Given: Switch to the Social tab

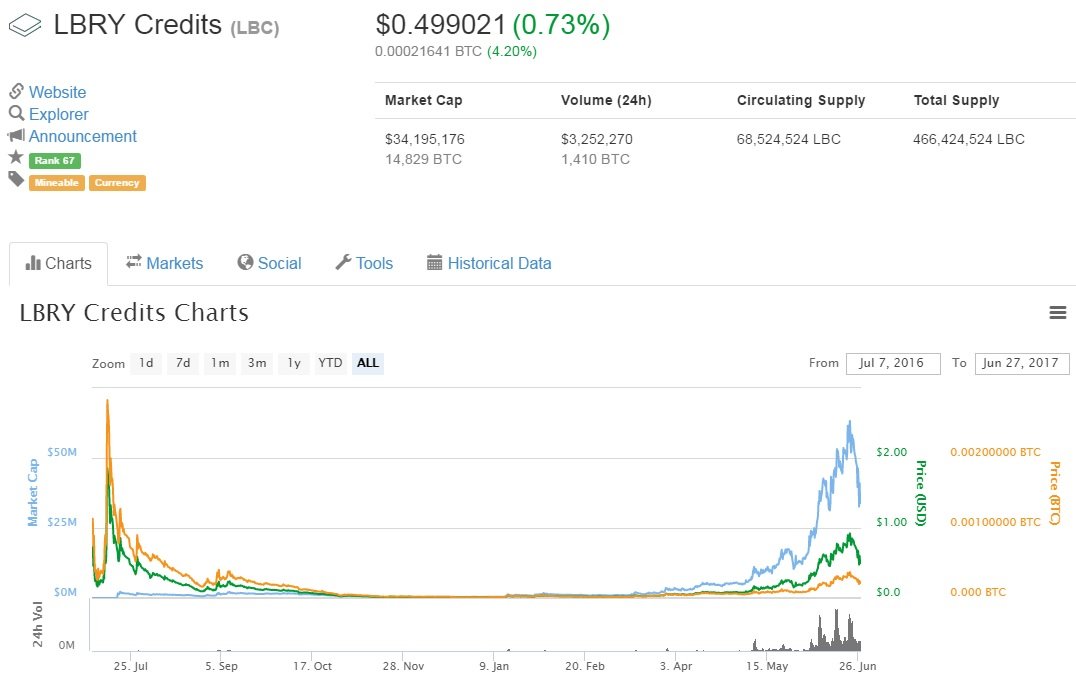Looking at the screenshot, I should pos(269,263).
